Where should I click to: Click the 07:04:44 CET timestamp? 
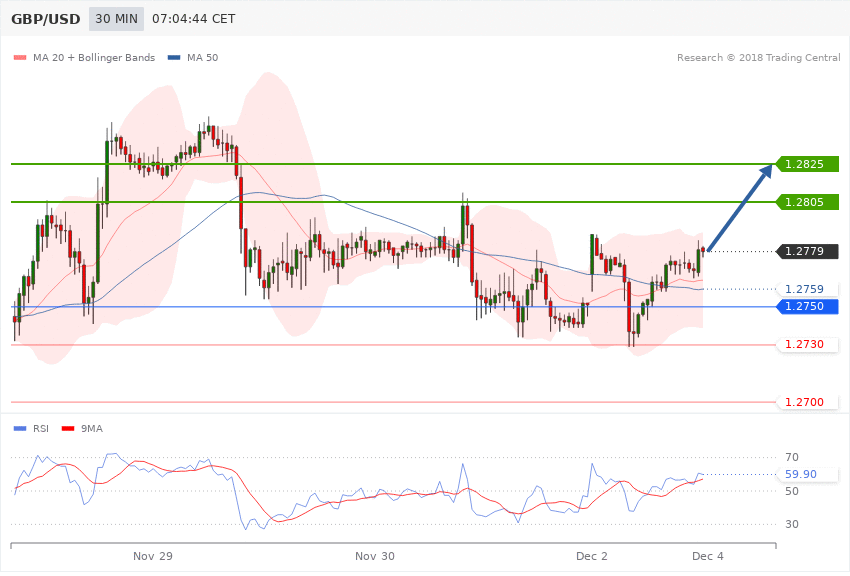[194, 19]
